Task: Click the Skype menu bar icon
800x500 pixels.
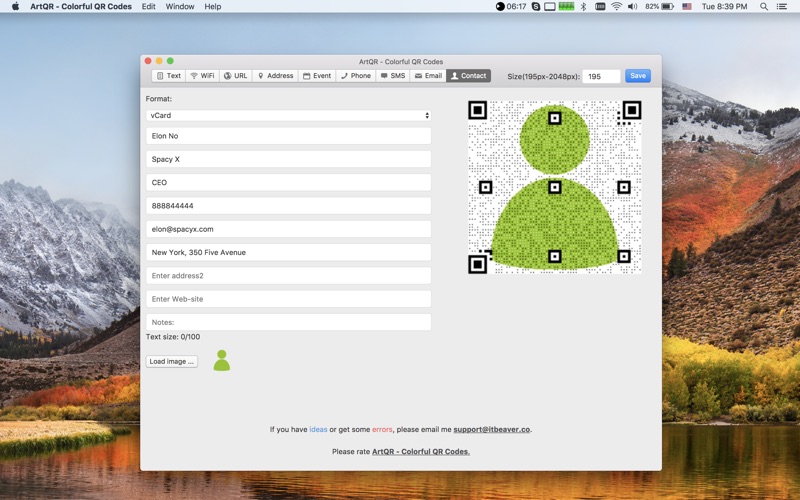Action: click(536, 7)
